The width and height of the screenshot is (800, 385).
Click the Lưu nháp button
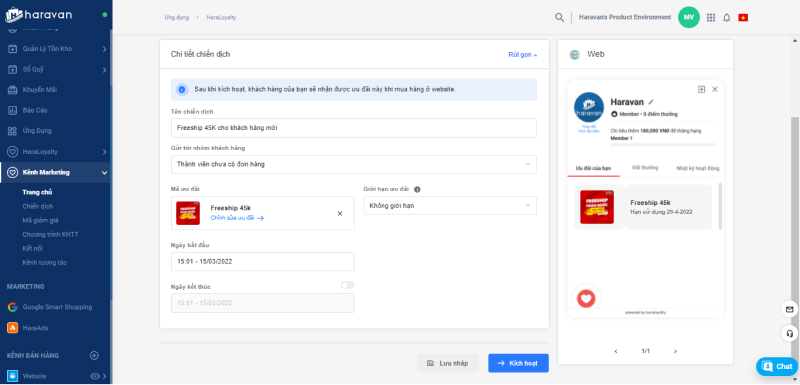click(448, 363)
